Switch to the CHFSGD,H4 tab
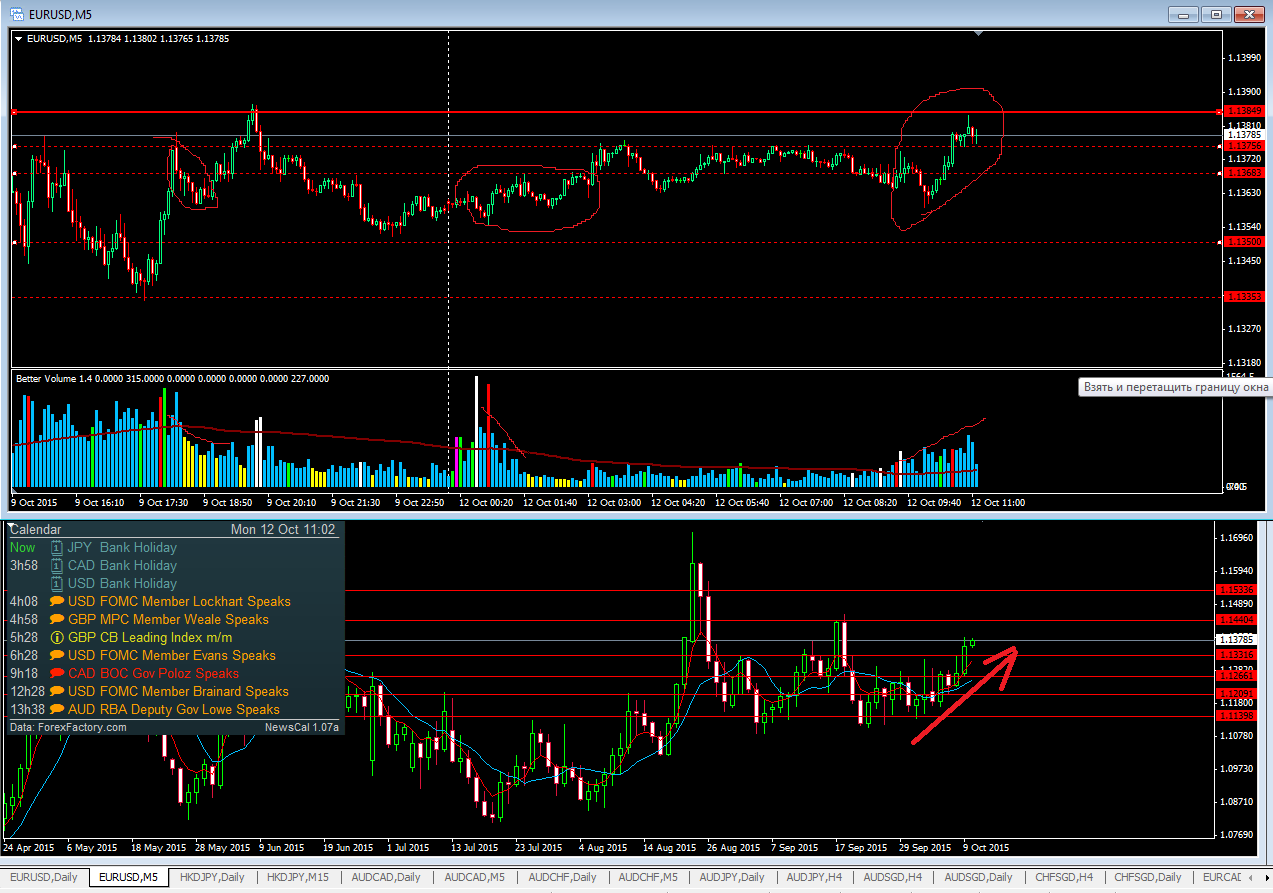 pyautogui.click(x=1064, y=877)
